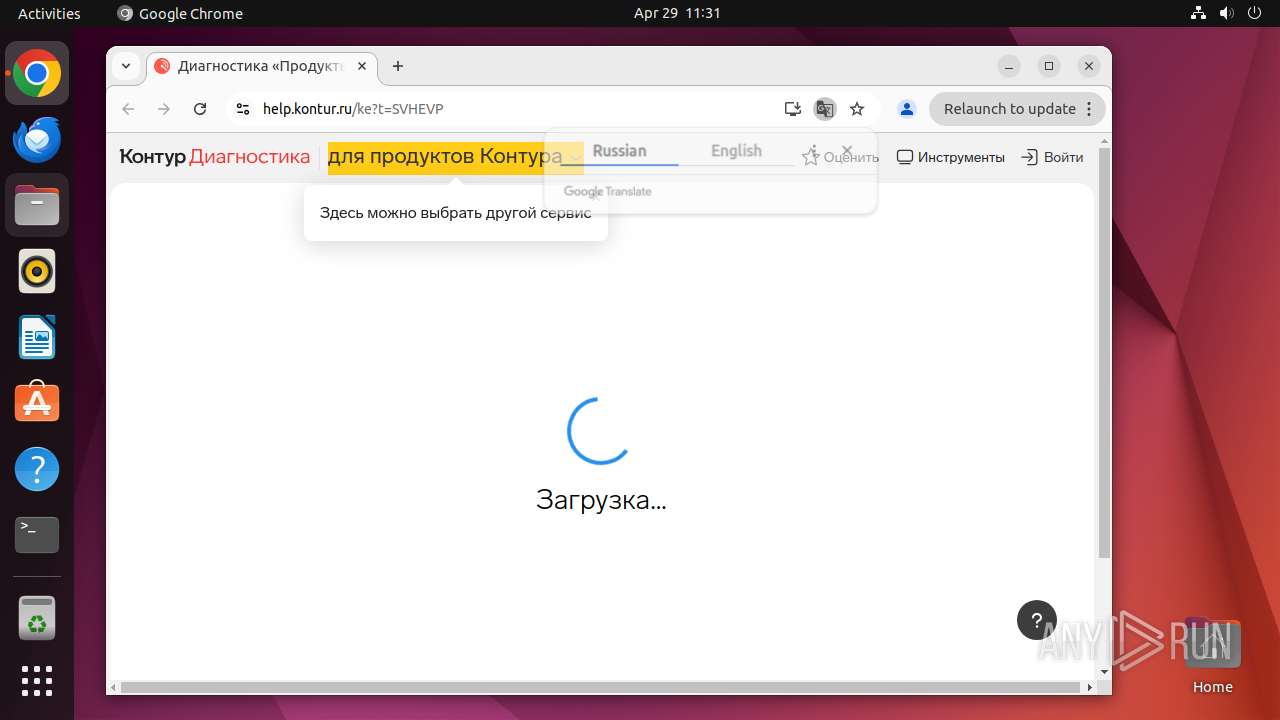Open the Инструменты menu
This screenshot has height=720, width=1280.
[x=951, y=157]
